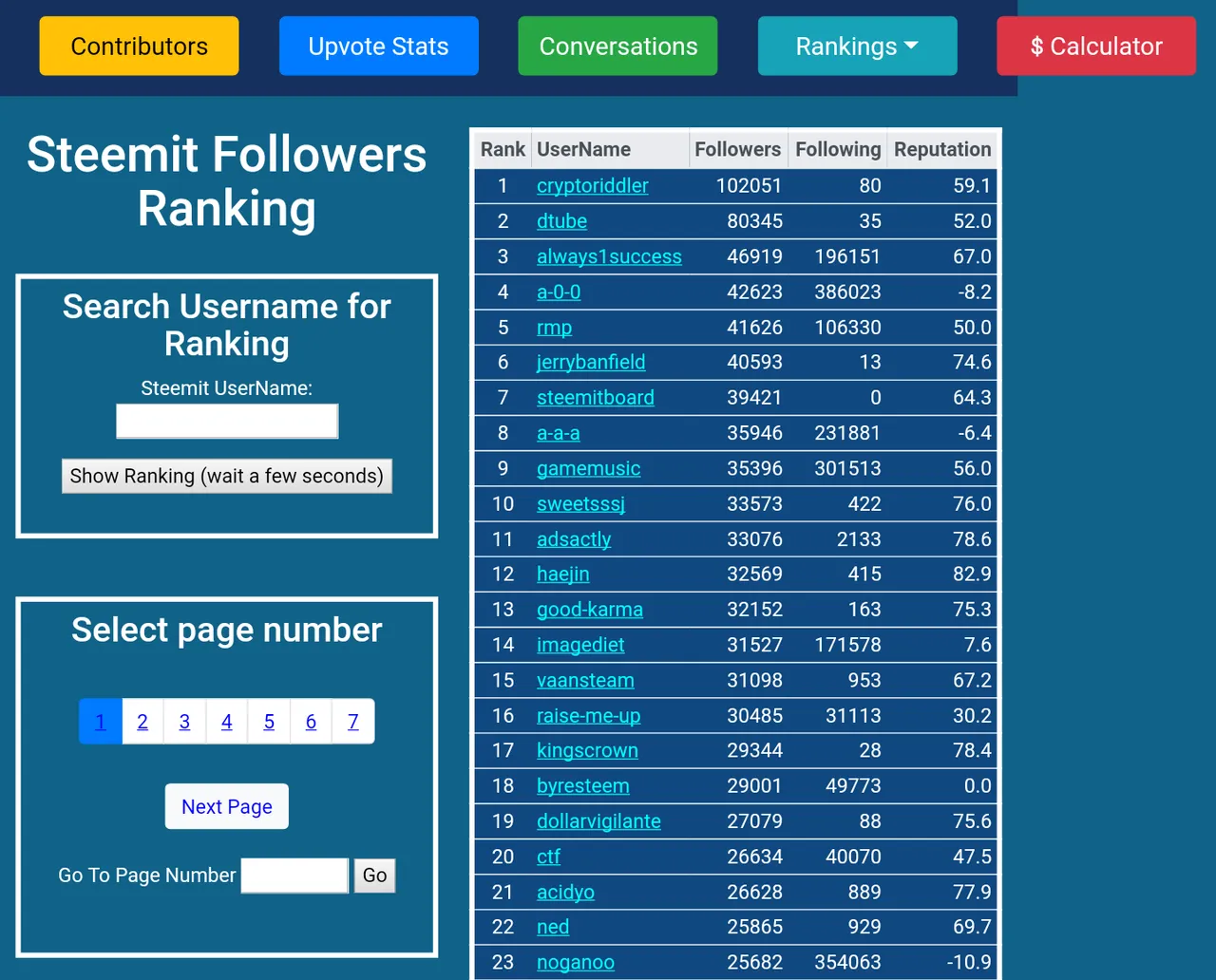Image resolution: width=1216 pixels, height=980 pixels.
Task: Sort by the Followers column header
Action: tap(738, 149)
